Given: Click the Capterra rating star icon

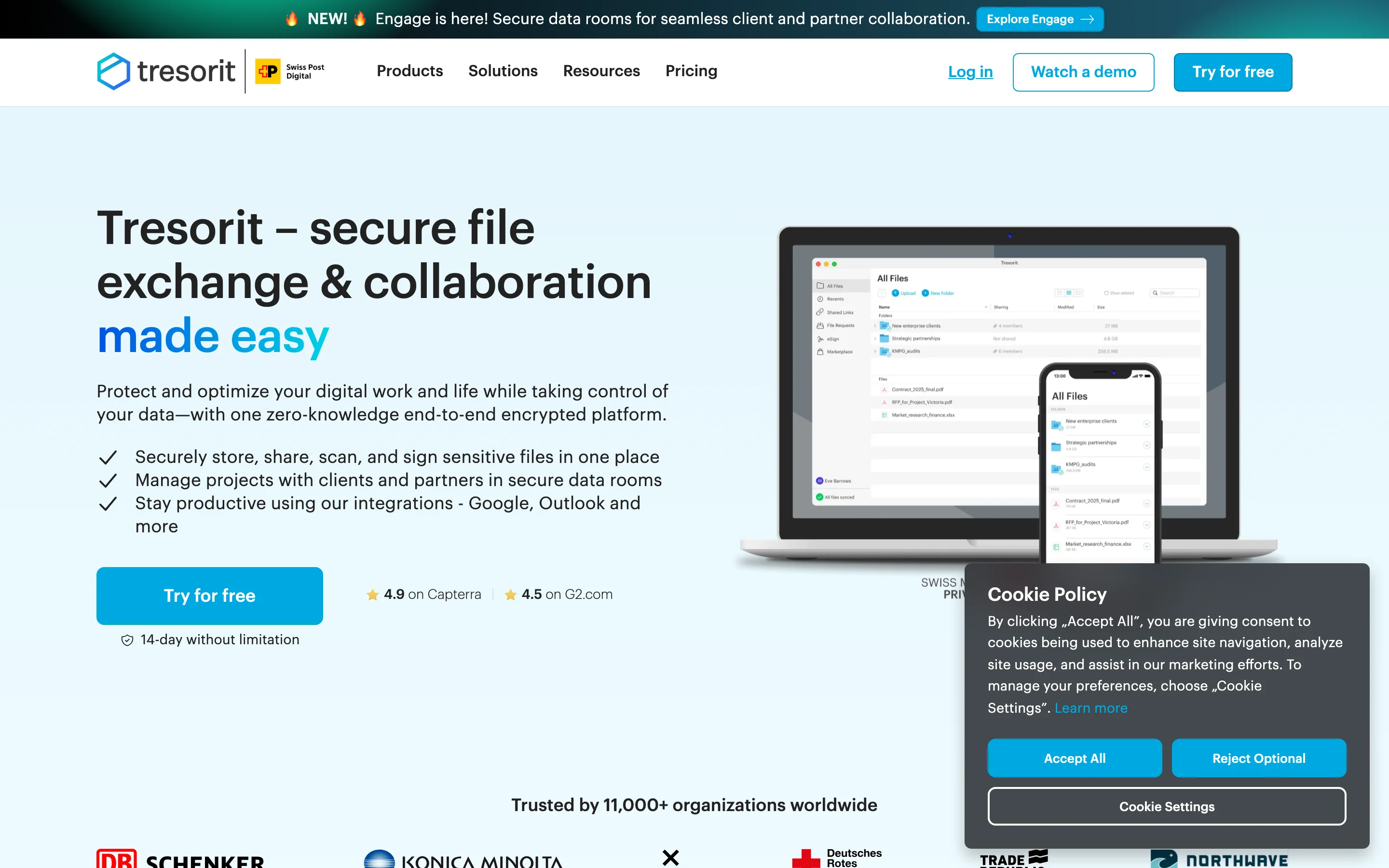Looking at the screenshot, I should coord(372,595).
